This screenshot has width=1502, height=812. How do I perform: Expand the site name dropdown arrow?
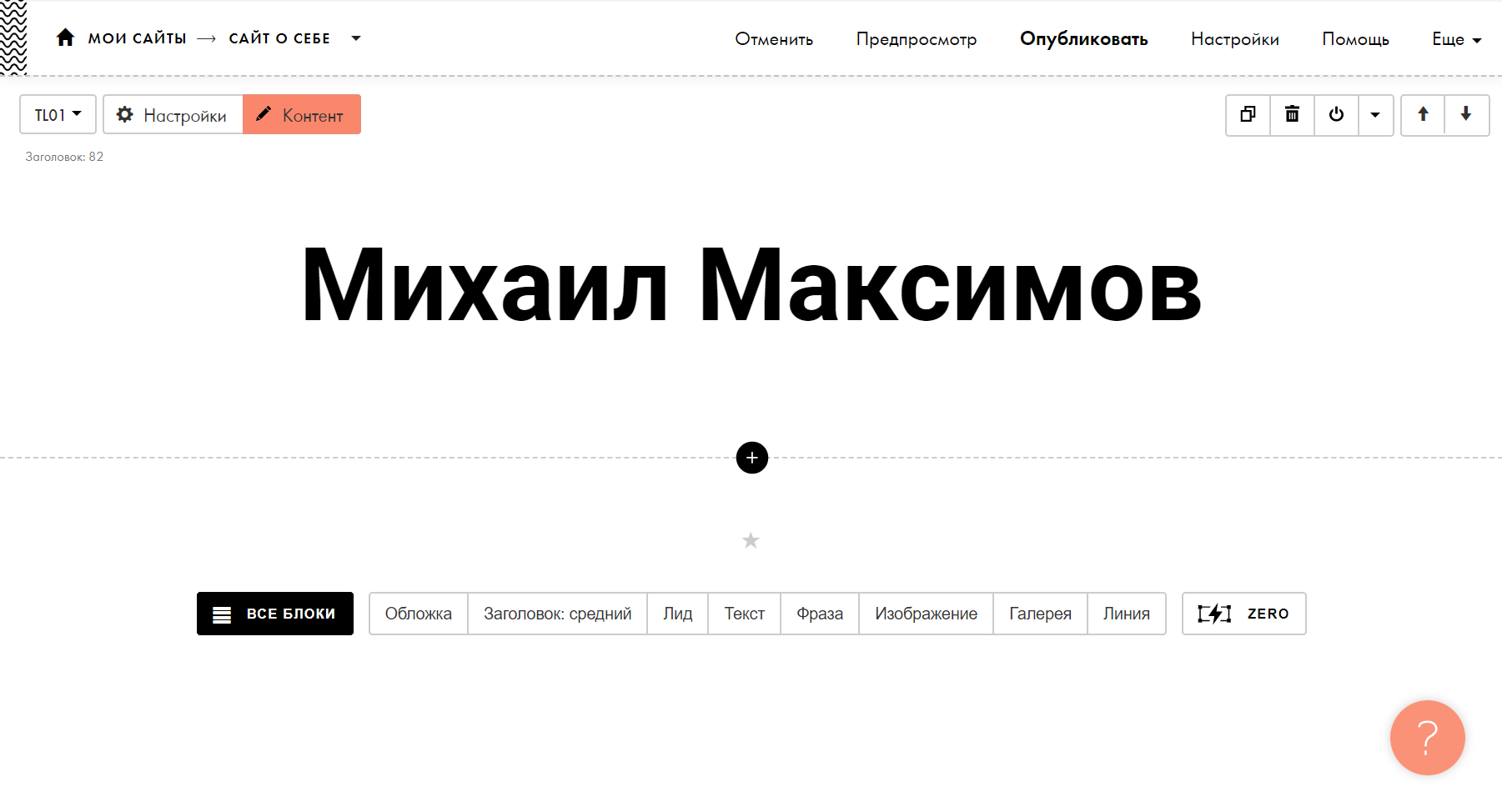(x=356, y=38)
